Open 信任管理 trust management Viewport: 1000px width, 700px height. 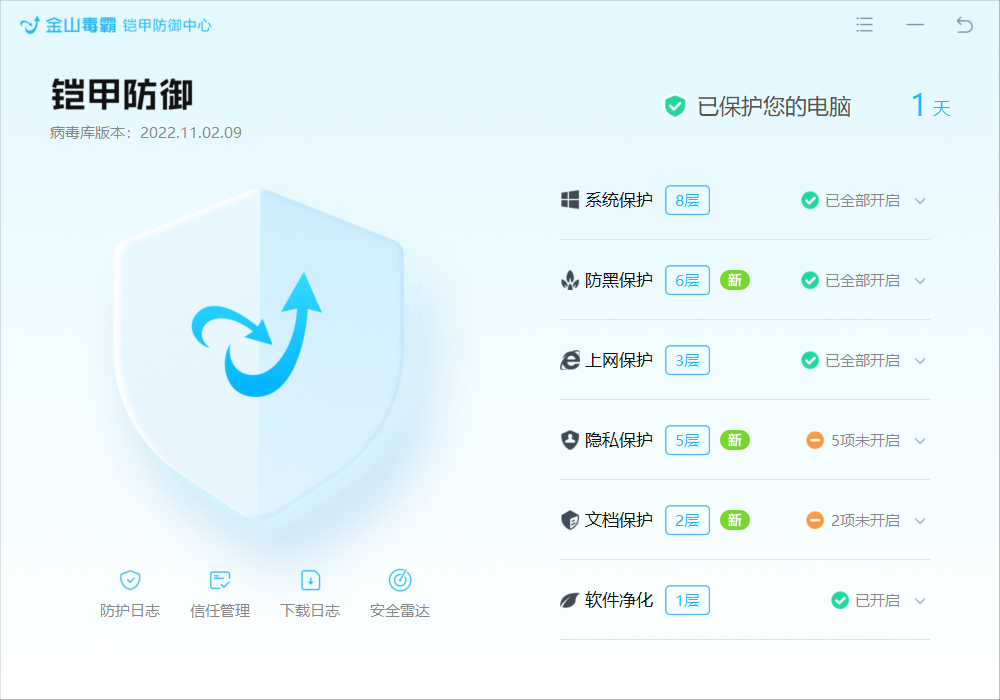[x=219, y=592]
